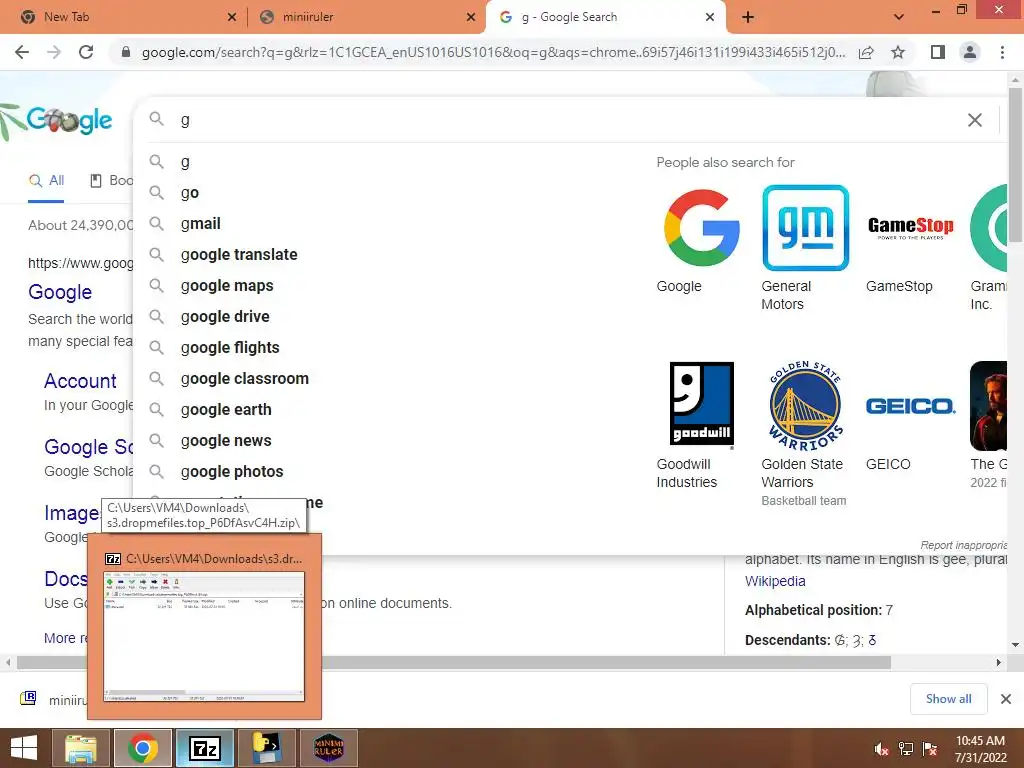This screenshot has width=1024, height=768.
Task: Open the taskbar clock showing 10:45 AM
Action: click(x=980, y=749)
